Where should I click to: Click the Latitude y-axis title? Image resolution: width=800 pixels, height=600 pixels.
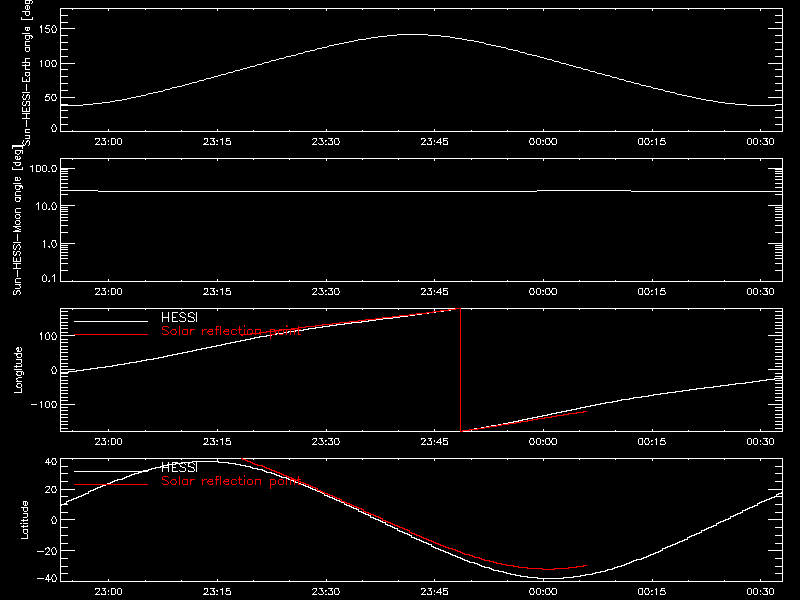point(24,520)
